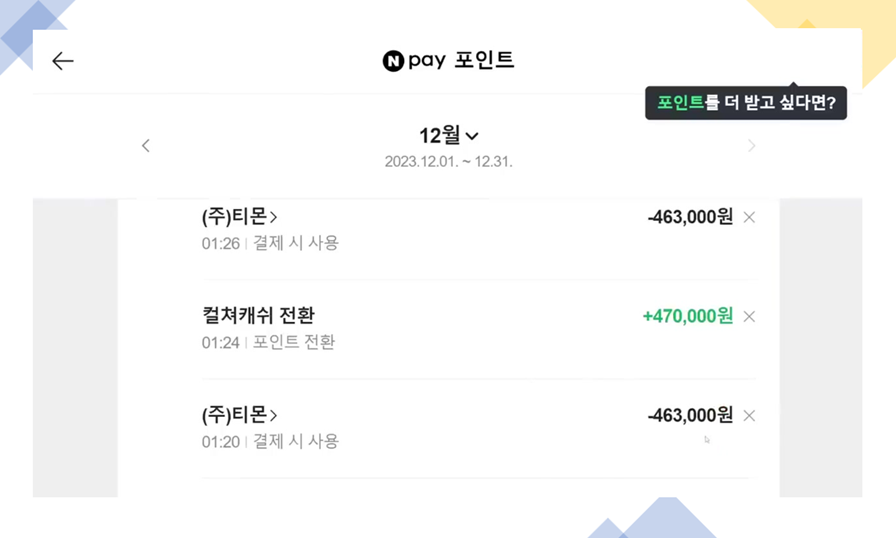This screenshot has height=538, width=896.
Task: Go to the next month with the right chevron
Action: pyautogui.click(x=751, y=146)
